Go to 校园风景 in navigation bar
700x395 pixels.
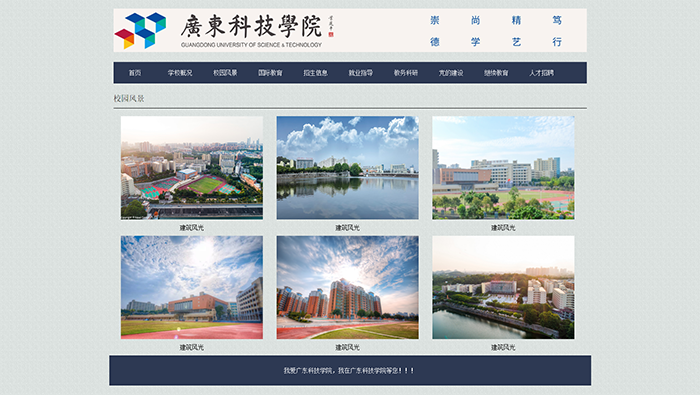[225, 73]
